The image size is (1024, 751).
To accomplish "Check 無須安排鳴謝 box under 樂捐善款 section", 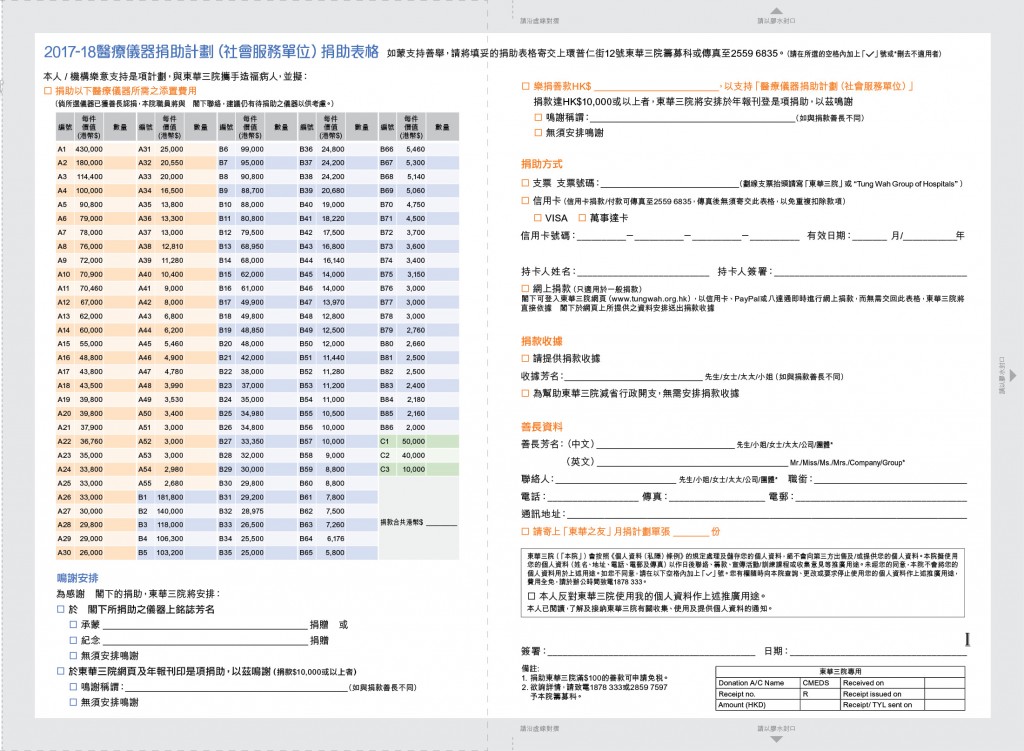I will pyautogui.click(x=538, y=133).
